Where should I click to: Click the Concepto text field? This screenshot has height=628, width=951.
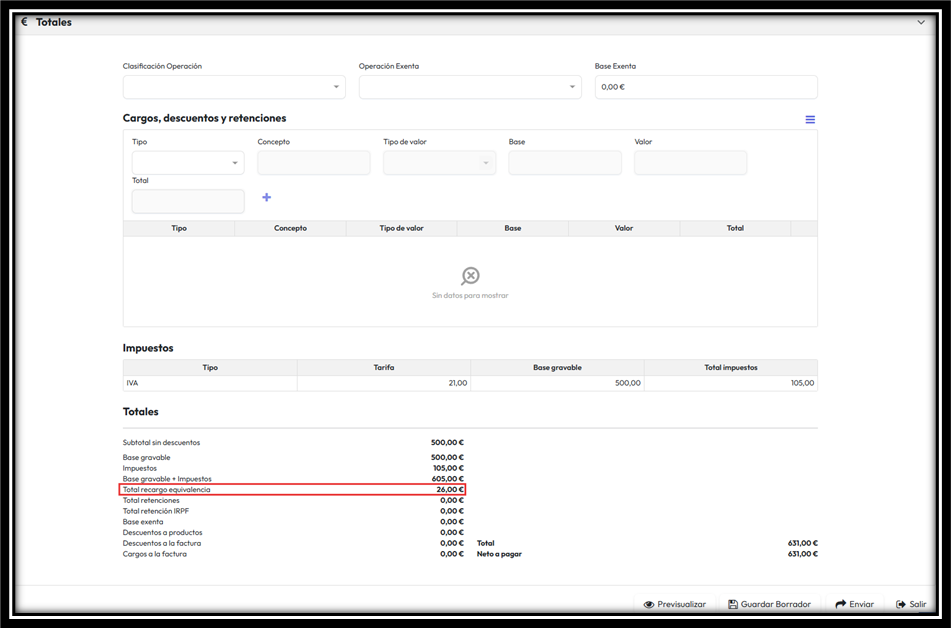(x=314, y=163)
